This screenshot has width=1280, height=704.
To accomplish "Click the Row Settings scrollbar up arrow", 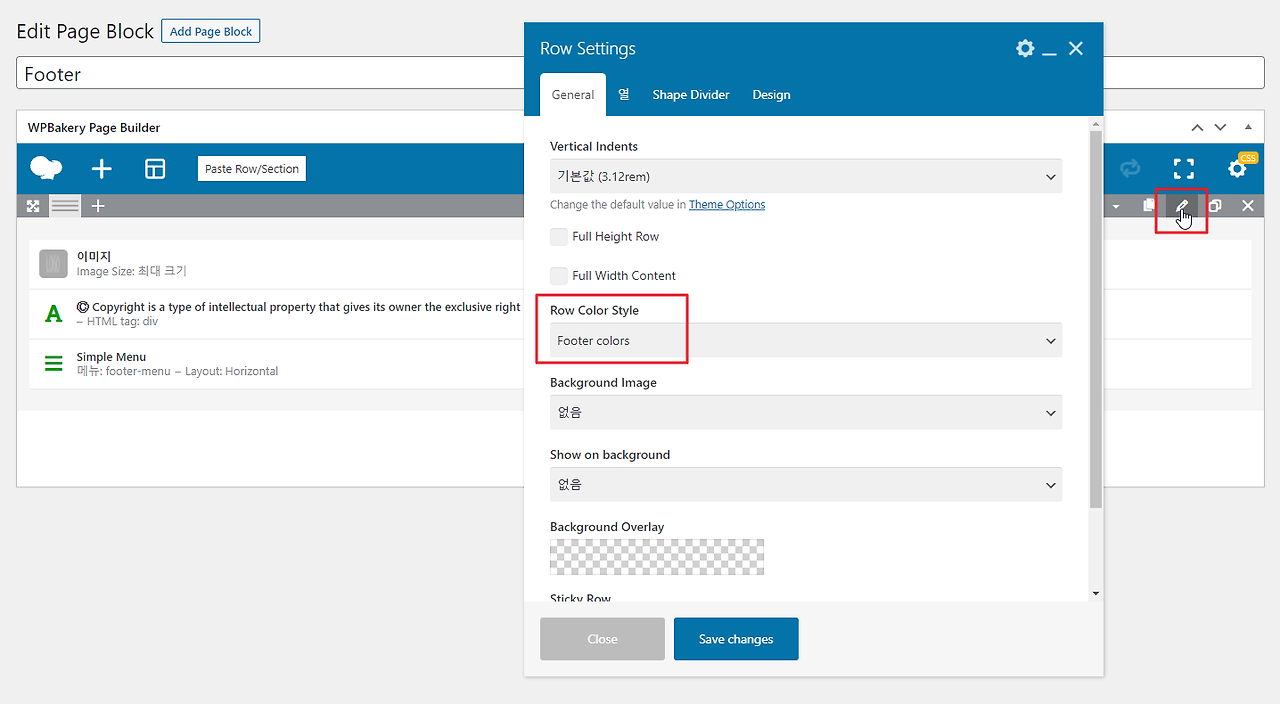I will [x=1096, y=122].
